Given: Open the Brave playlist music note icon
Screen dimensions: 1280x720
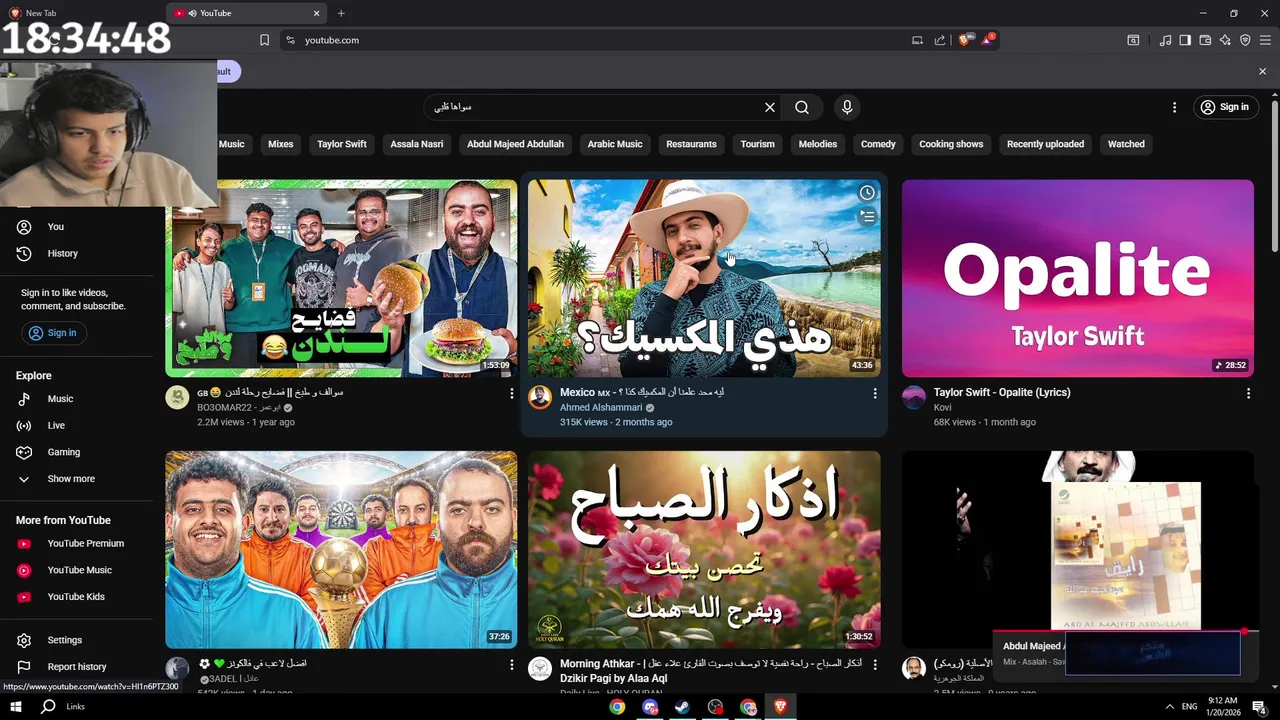Looking at the screenshot, I should pos(1165,40).
